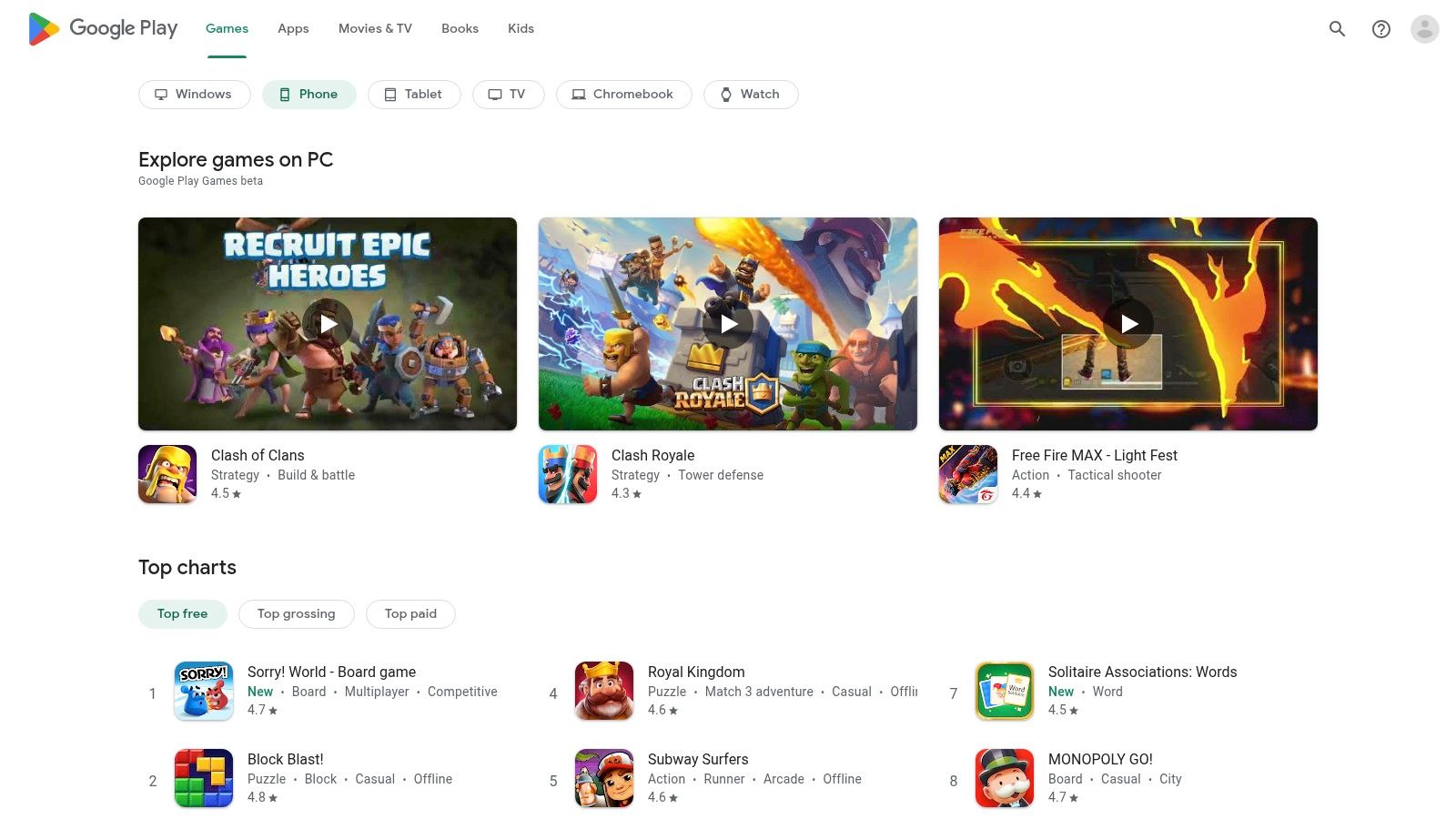
Task: Open search on Google Play
Action: [1337, 28]
